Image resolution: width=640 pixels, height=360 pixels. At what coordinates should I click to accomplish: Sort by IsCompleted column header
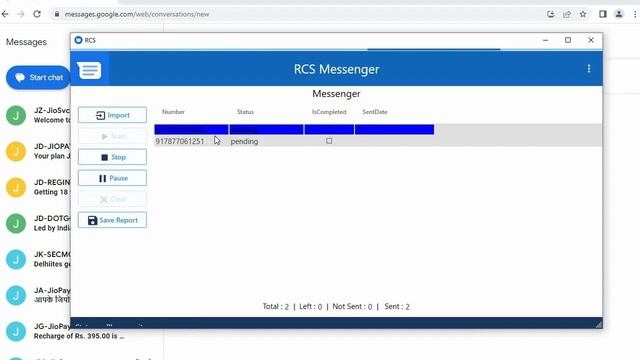329,111
